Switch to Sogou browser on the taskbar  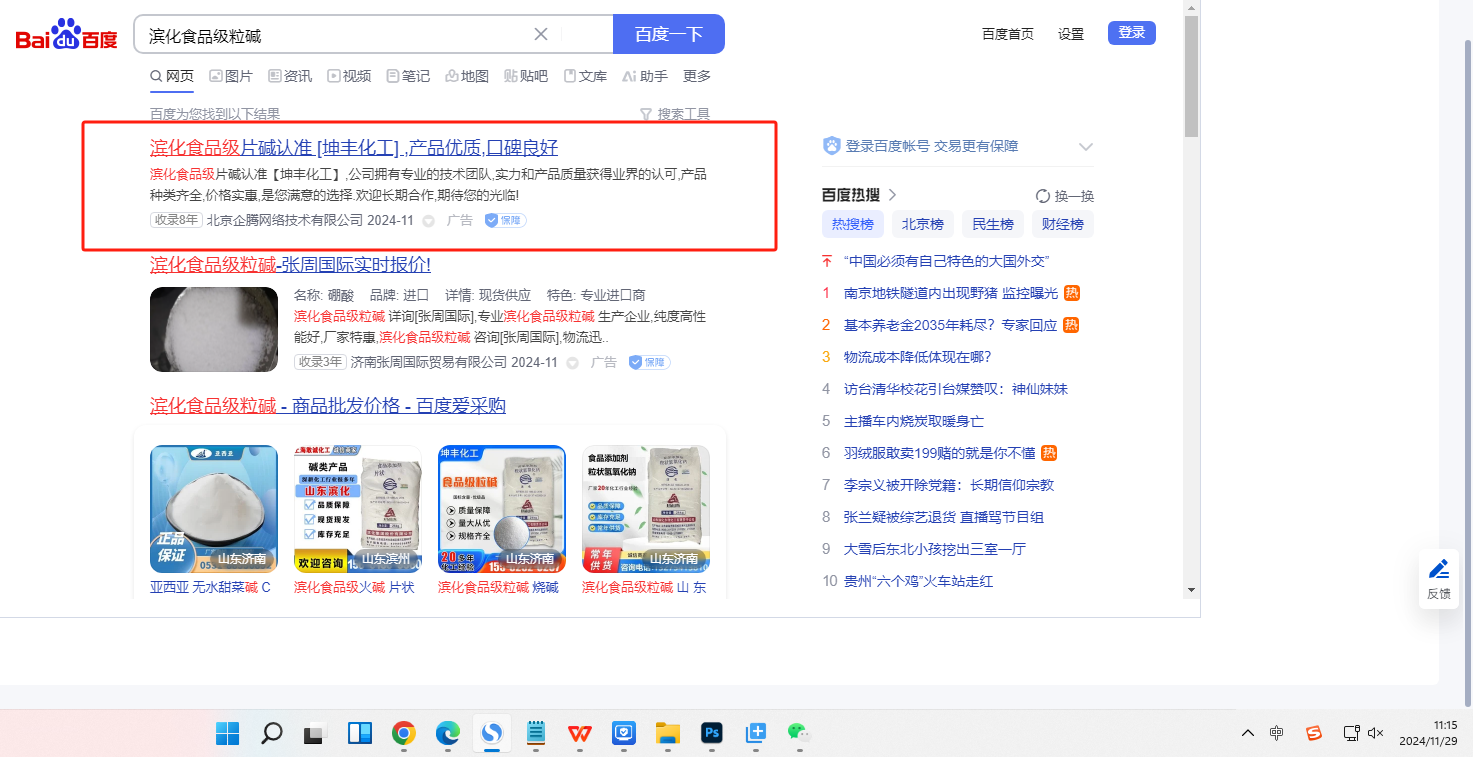point(492,733)
